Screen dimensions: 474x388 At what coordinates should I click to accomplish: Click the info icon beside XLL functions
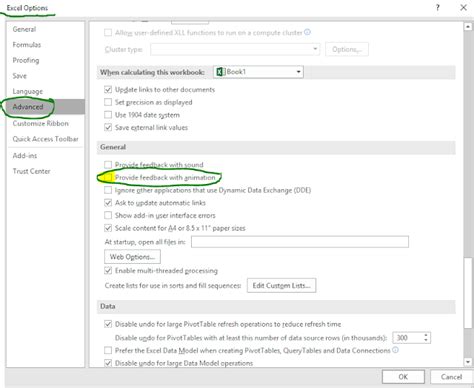[x=307, y=32]
